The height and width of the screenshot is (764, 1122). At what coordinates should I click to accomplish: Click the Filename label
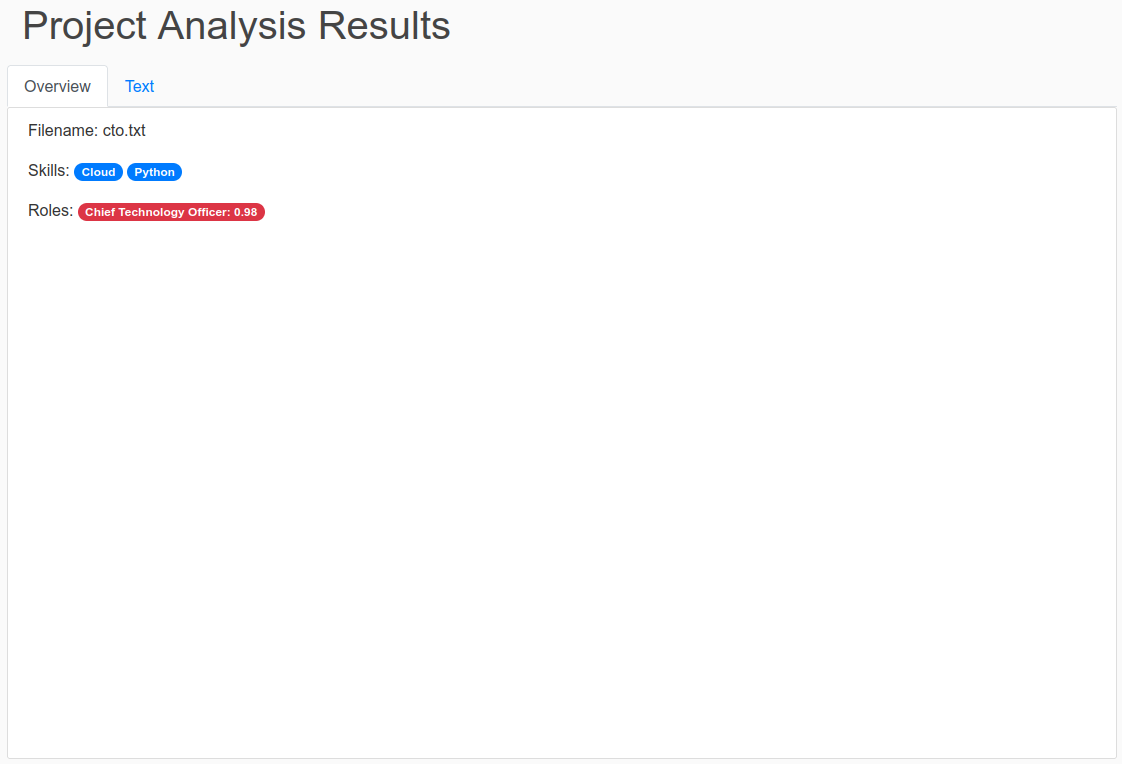[x=63, y=131]
